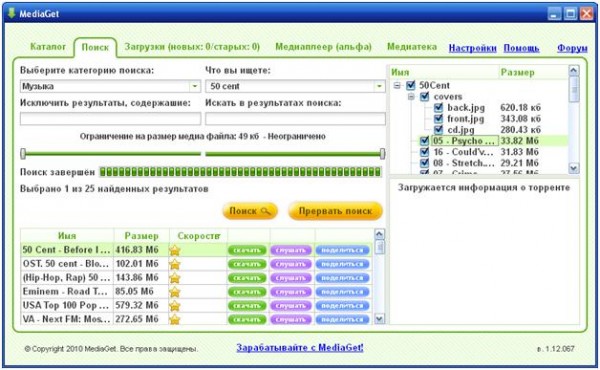Focus the search within results field

[x=295, y=119]
